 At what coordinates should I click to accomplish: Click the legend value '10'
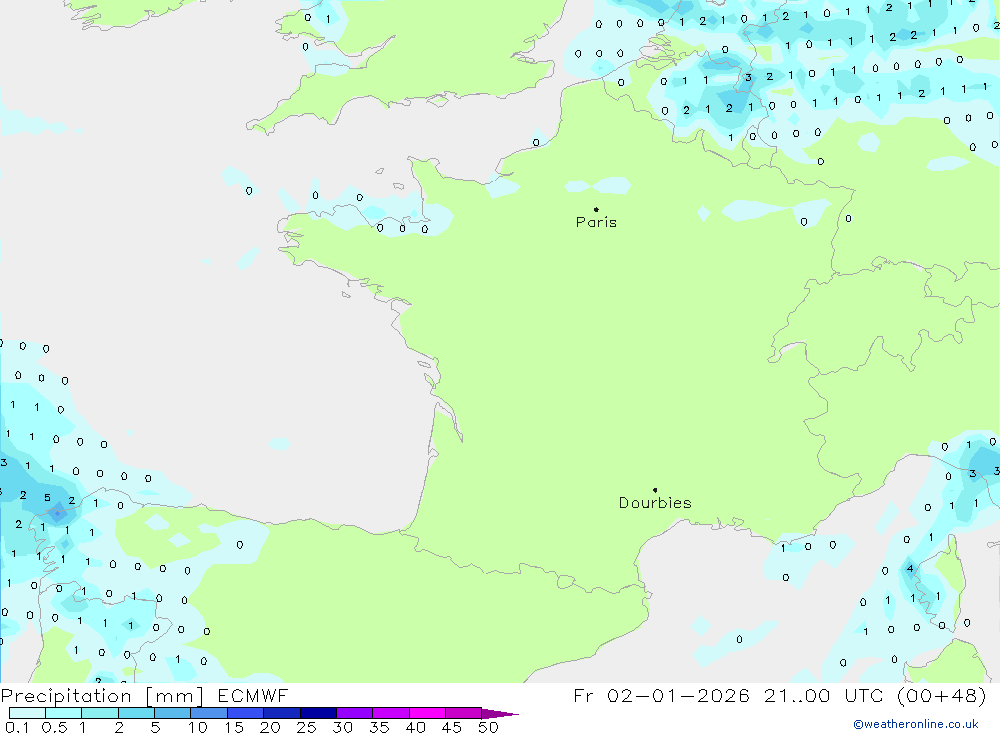click(x=198, y=727)
